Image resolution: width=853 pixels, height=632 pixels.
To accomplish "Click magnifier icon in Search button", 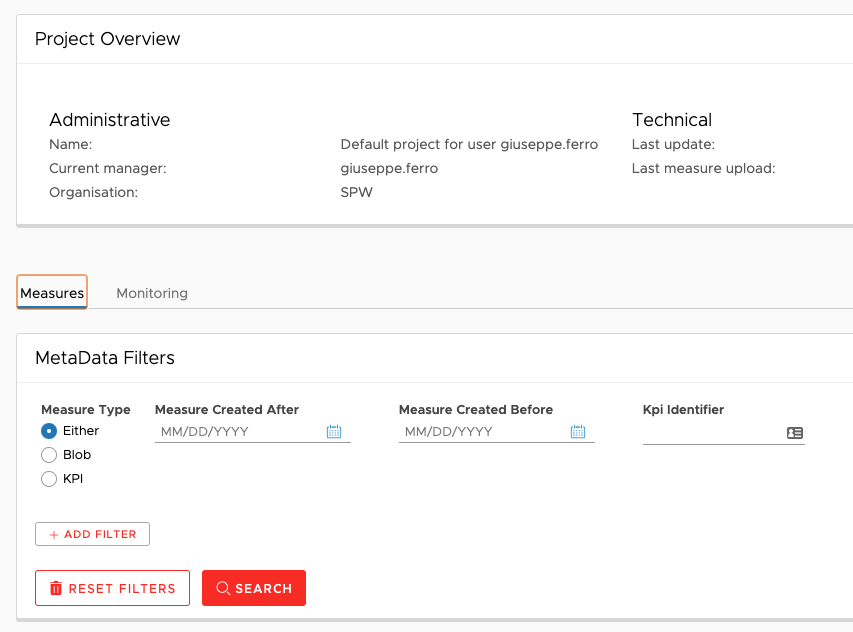I will 223,588.
